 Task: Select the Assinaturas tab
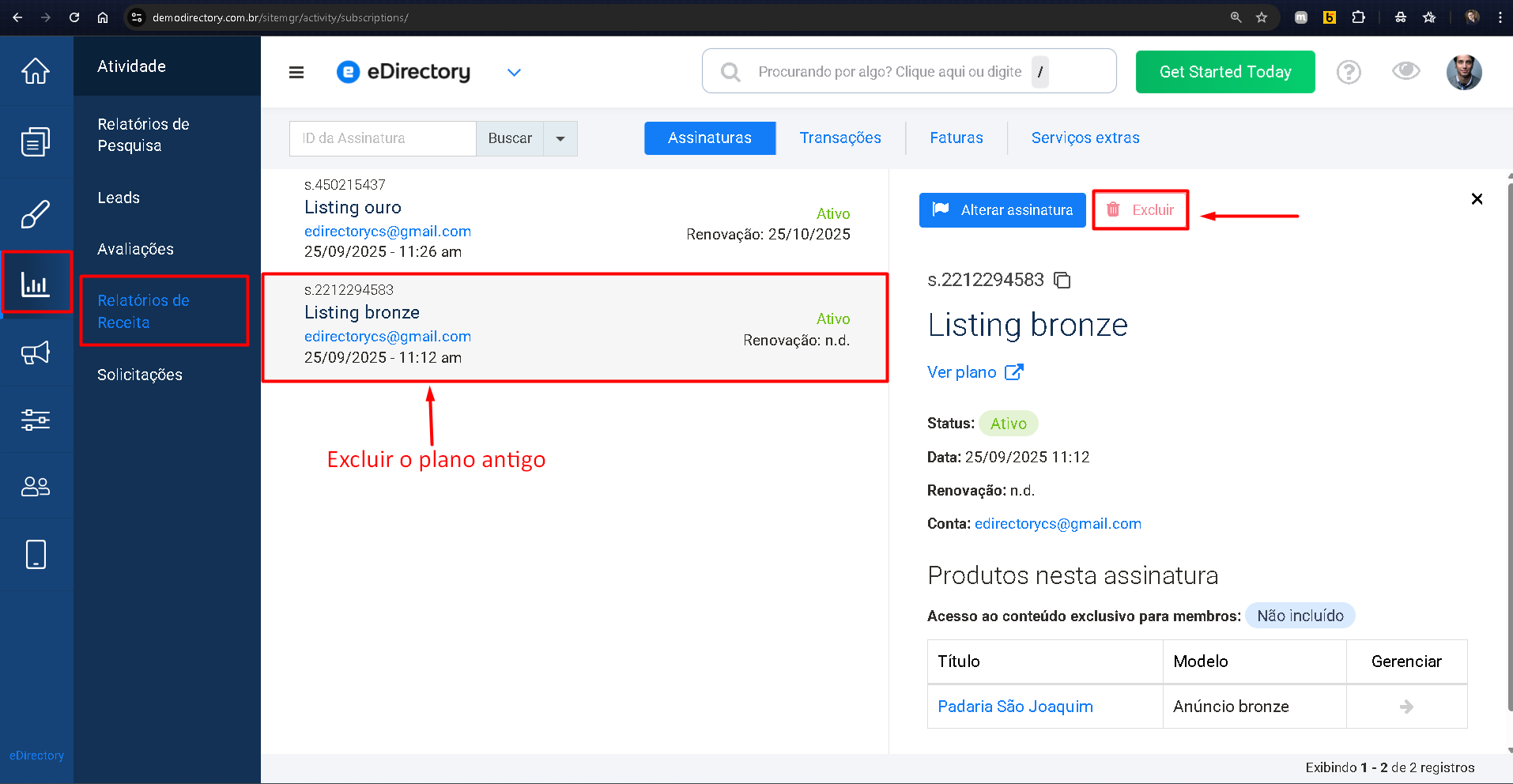[710, 138]
